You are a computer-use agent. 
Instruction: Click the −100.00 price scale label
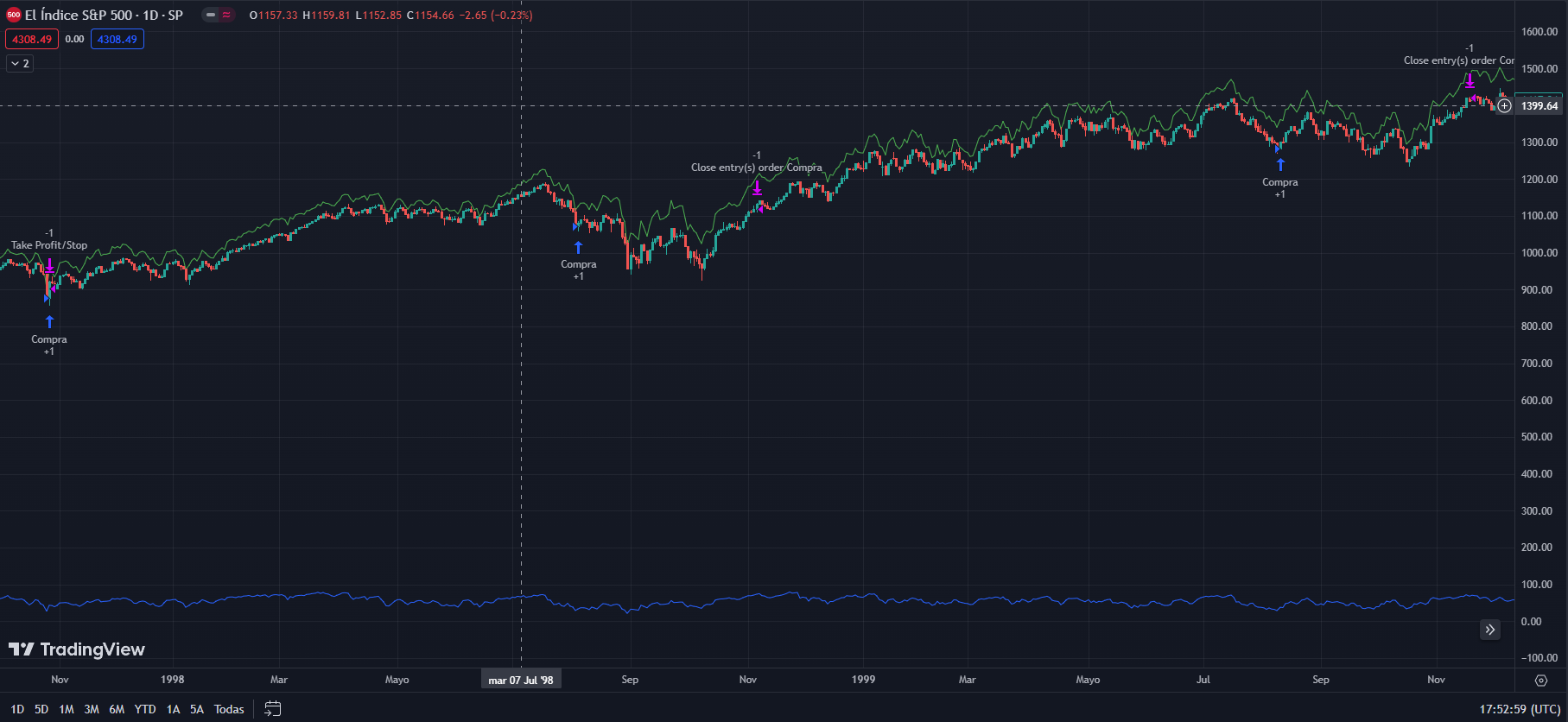1539,658
